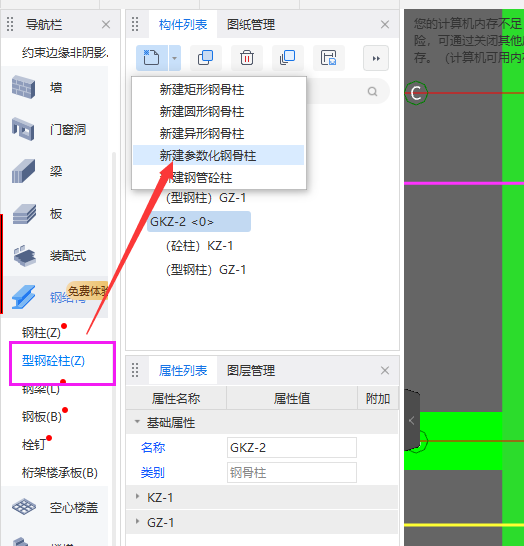This screenshot has height=546, width=524.
Task: Click the 免费体验 badge
Action: 87,291
